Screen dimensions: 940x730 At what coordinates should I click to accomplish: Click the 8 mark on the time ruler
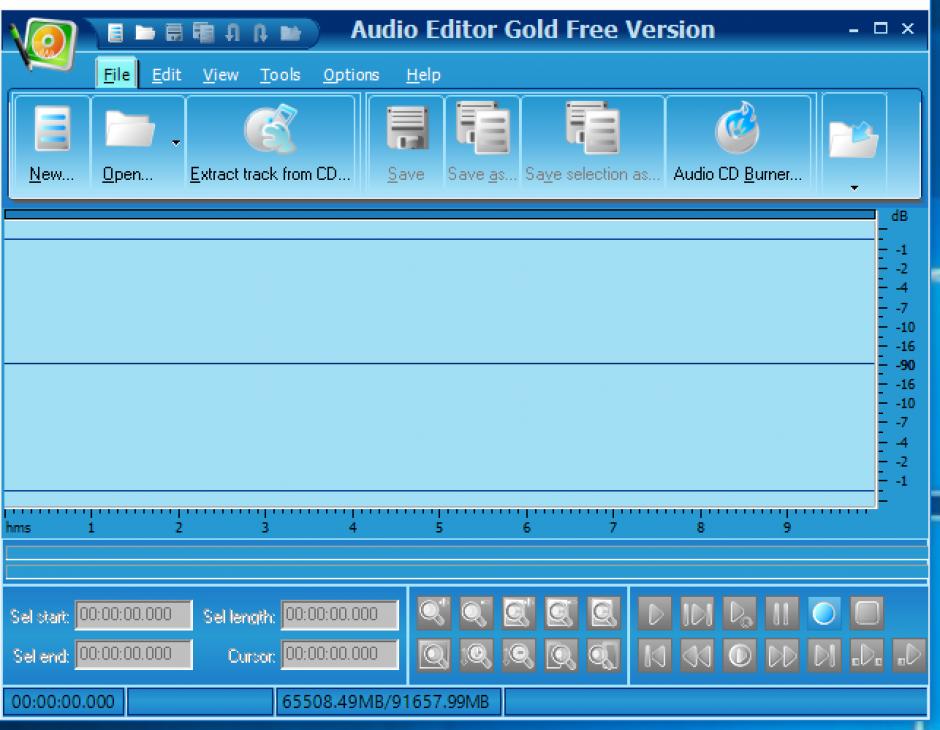(700, 528)
